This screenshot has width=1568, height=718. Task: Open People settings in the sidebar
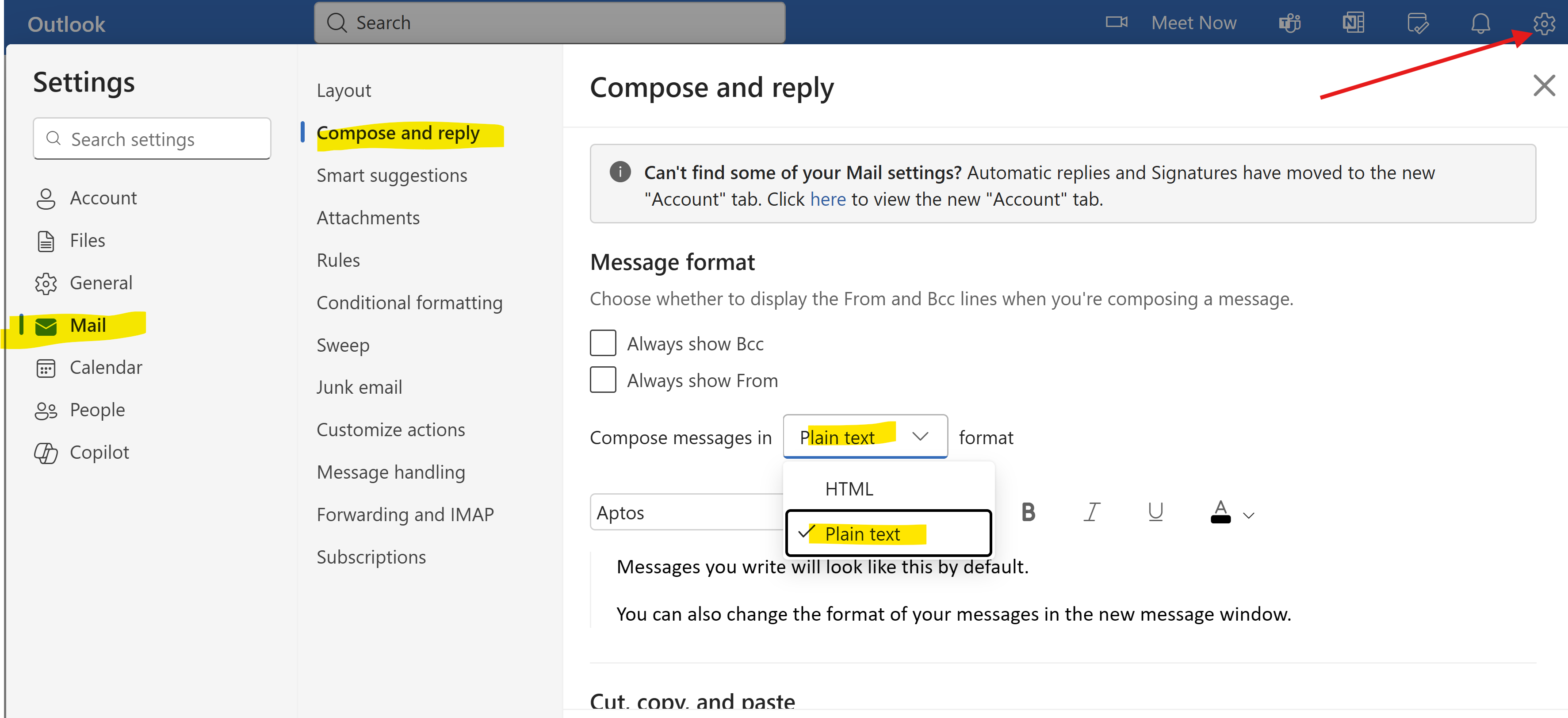(x=97, y=409)
